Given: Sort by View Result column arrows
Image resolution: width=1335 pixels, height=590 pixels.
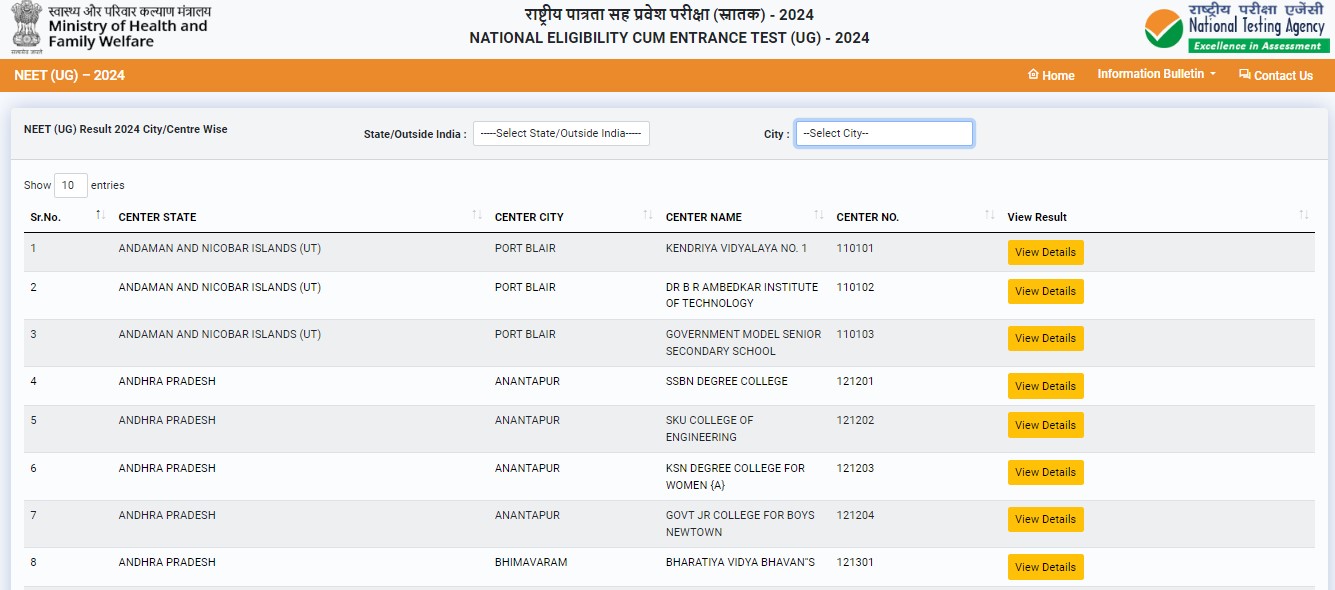Looking at the screenshot, I should [x=1303, y=216].
